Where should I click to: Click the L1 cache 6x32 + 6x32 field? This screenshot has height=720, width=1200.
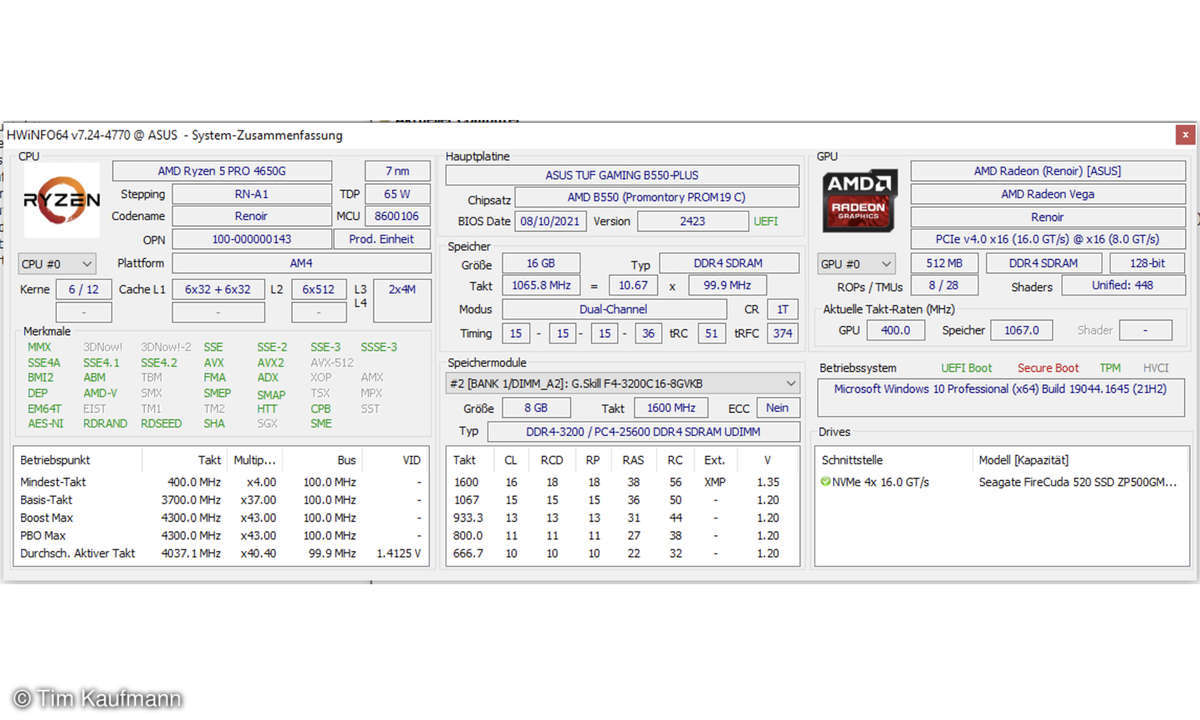[218, 289]
